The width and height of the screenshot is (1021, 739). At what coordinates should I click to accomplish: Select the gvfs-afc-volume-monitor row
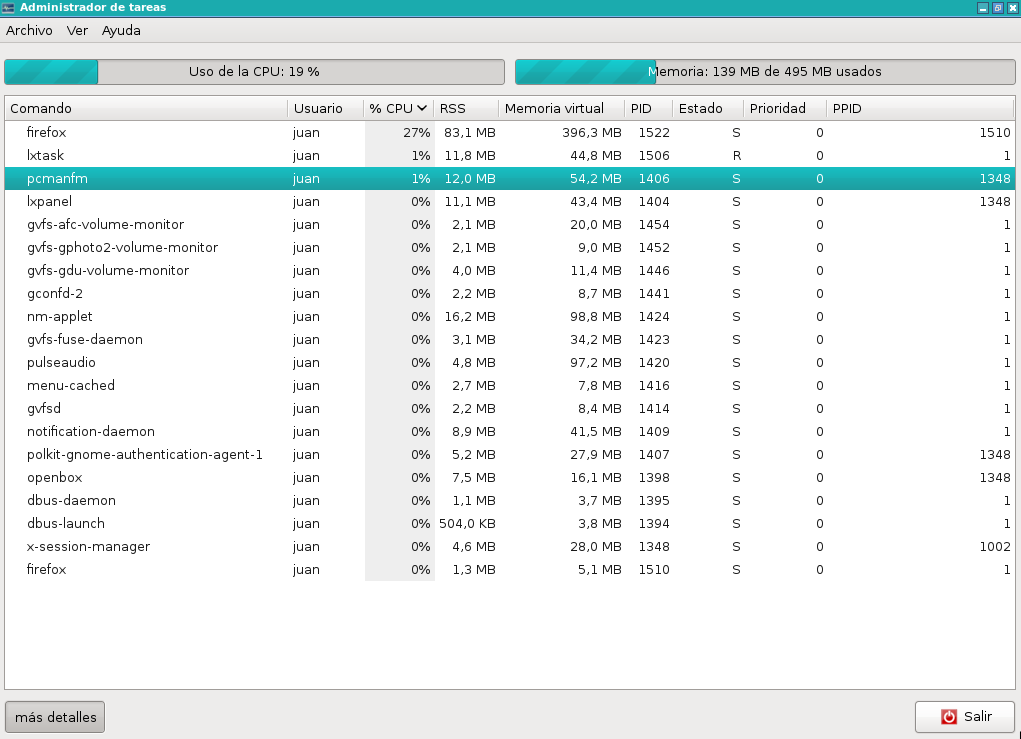(x=509, y=225)
